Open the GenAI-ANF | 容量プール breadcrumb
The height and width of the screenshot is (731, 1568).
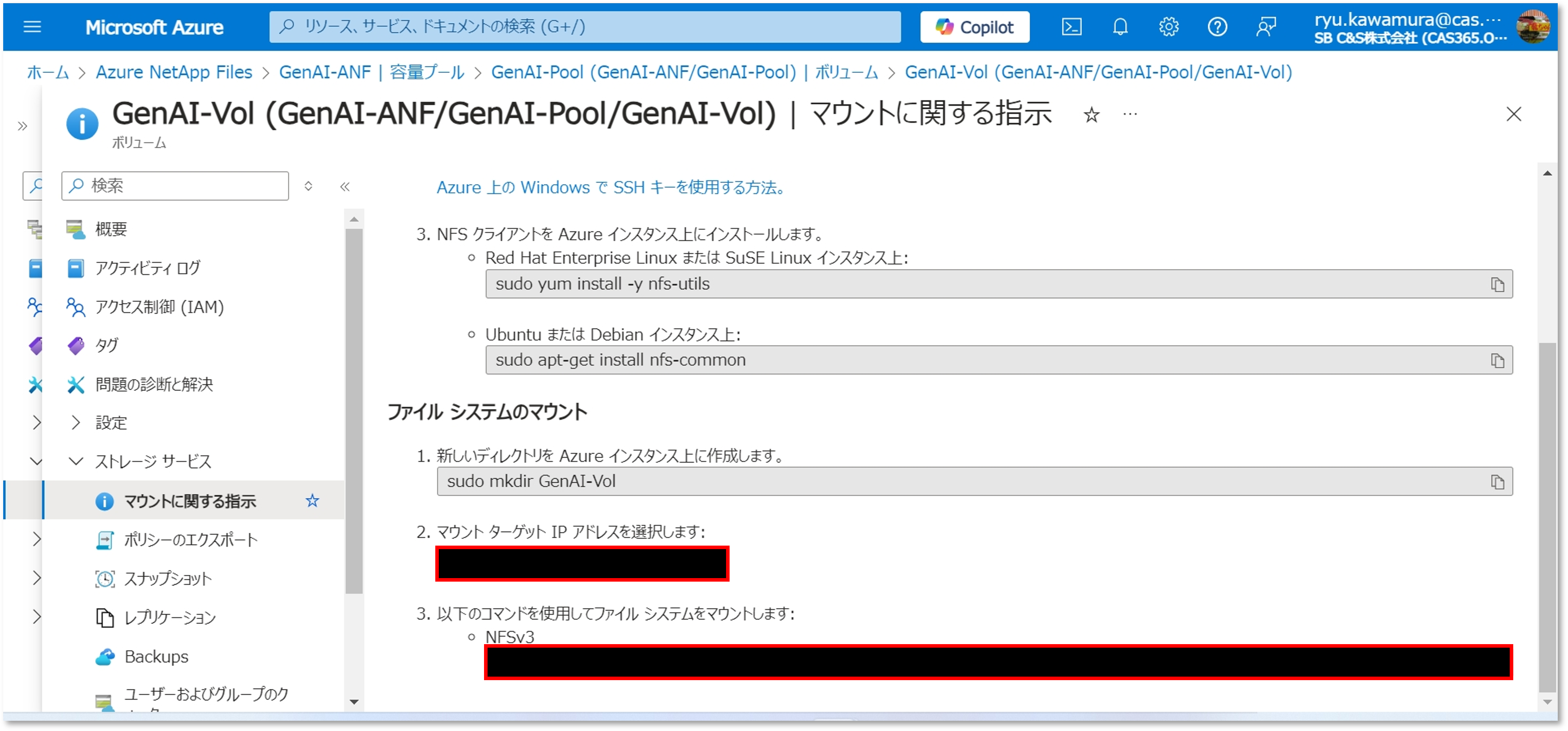click(371, 72)
